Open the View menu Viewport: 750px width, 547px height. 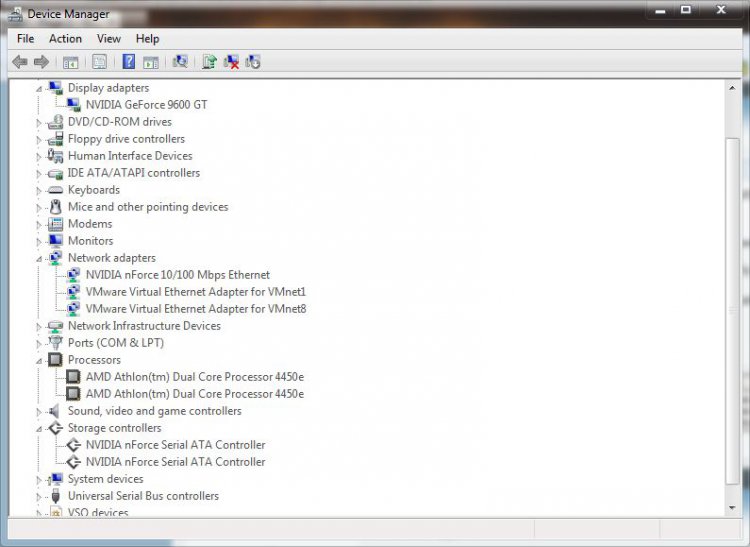point(109,39)
